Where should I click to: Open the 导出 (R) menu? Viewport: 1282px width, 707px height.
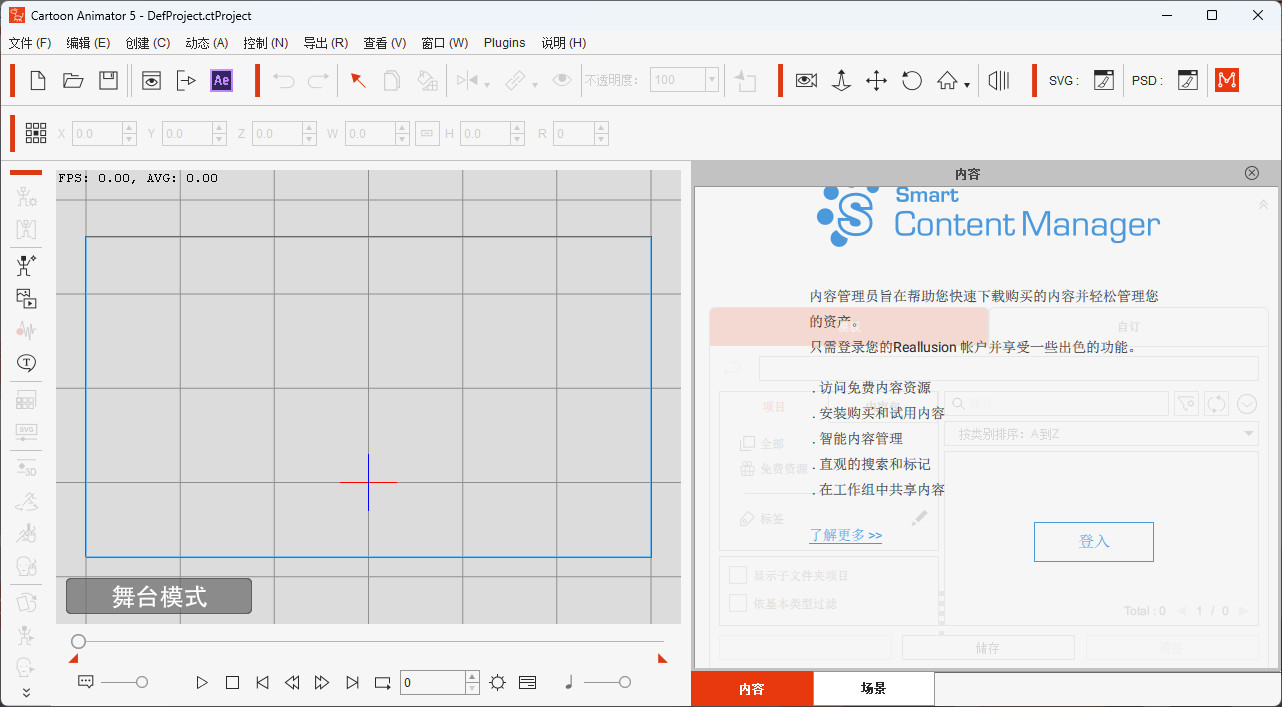pyautogui.click(x=326, y=43)
